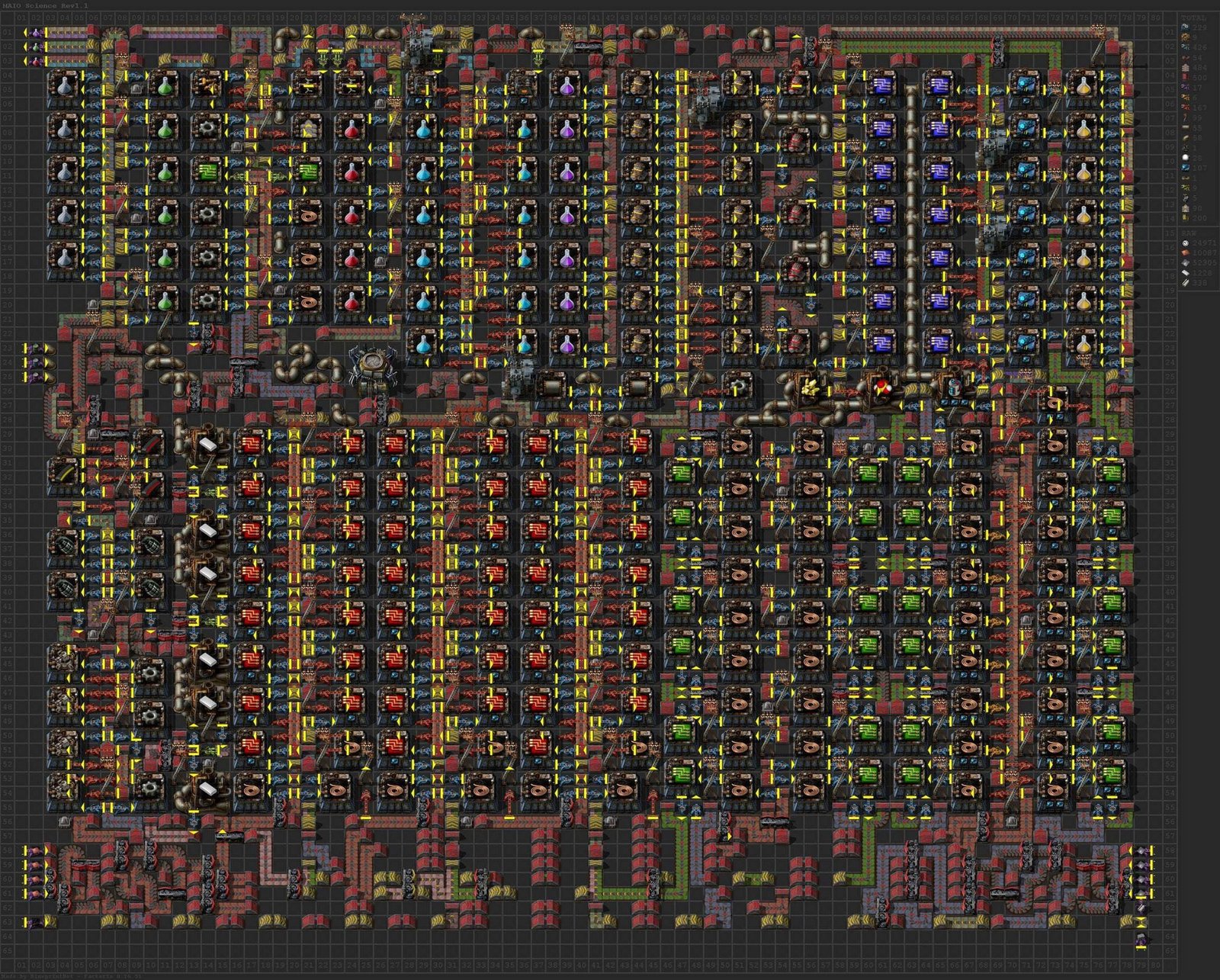Viewport: 1220px width, 980px height.
Task: Select the value 90 in the TOTAL list
Action: click(x=1197, y=208)
